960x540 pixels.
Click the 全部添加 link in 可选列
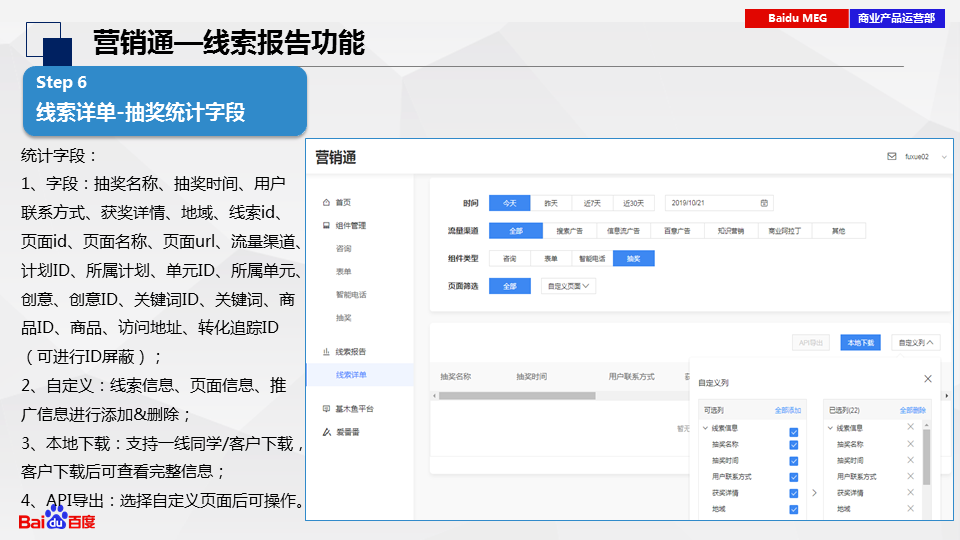click(787, 410)
